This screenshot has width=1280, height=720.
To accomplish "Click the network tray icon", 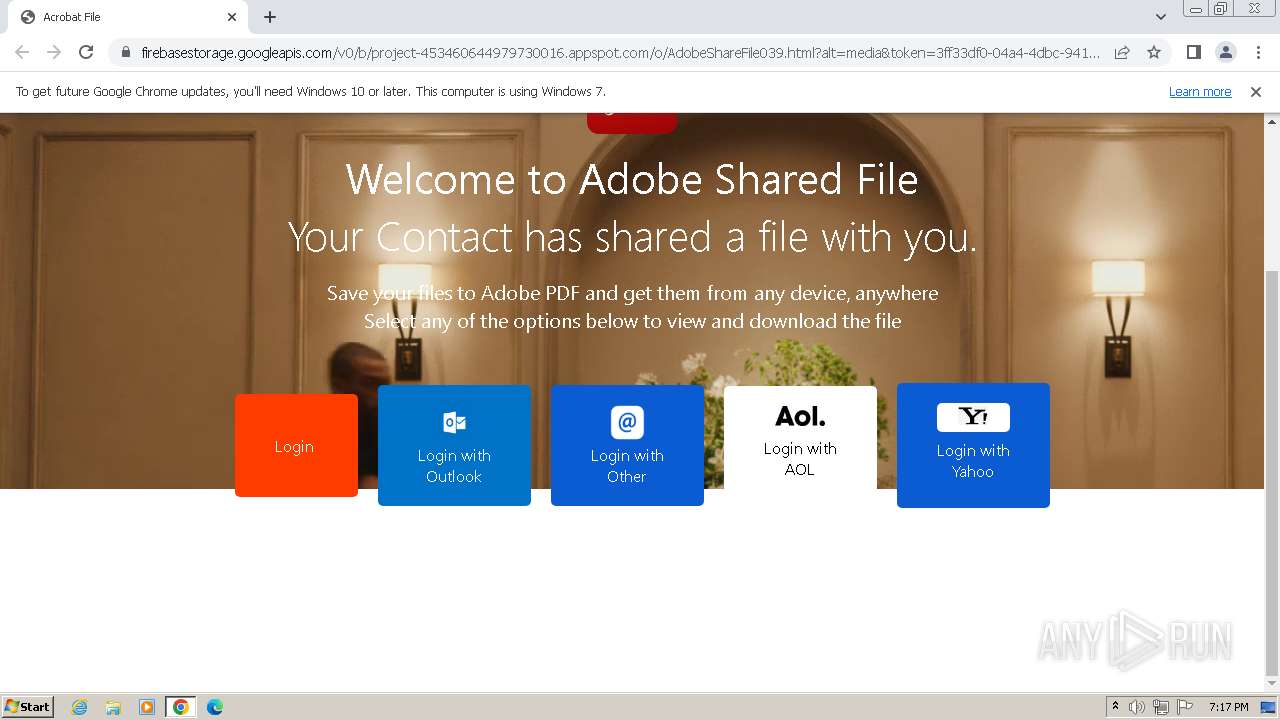I will (1161, 707).
